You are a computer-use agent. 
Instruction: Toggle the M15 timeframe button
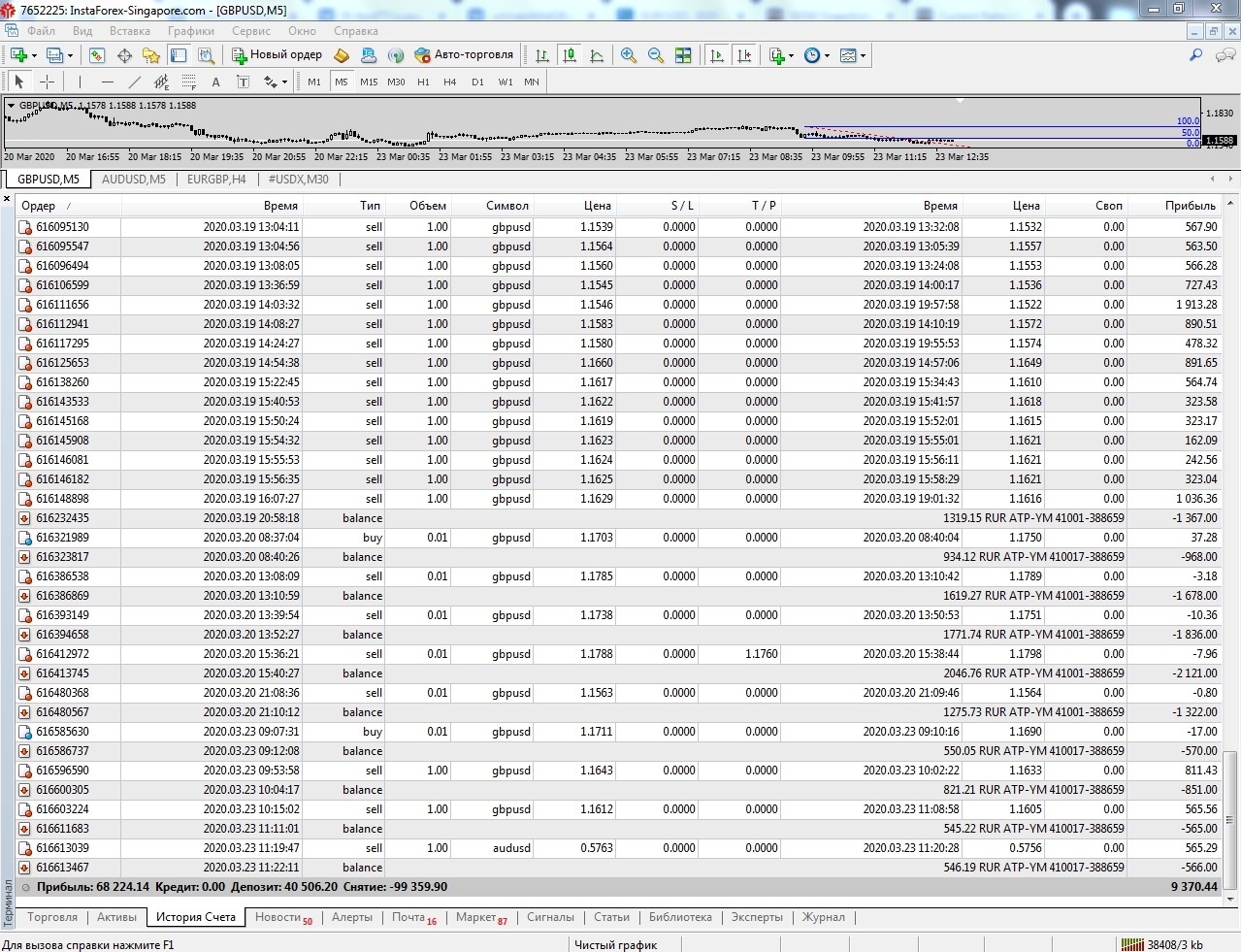(369, 82)
